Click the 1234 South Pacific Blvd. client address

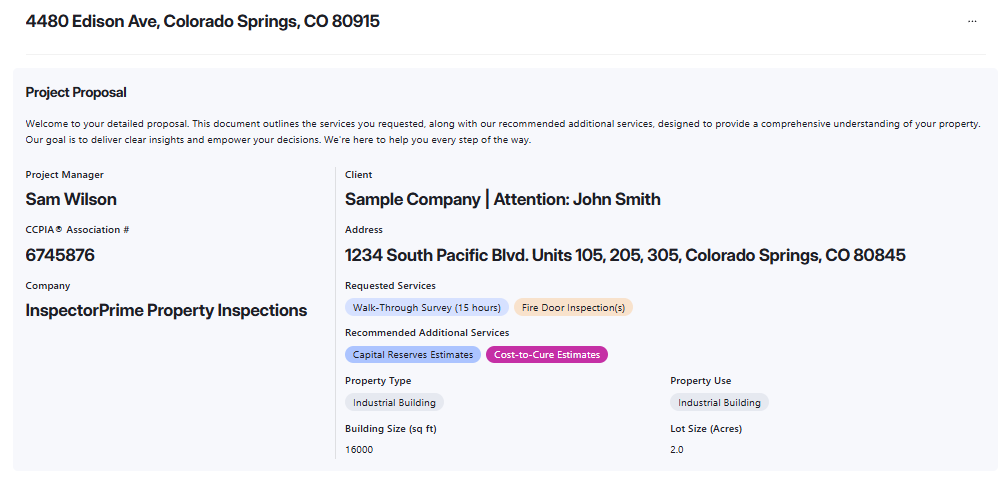625,255
